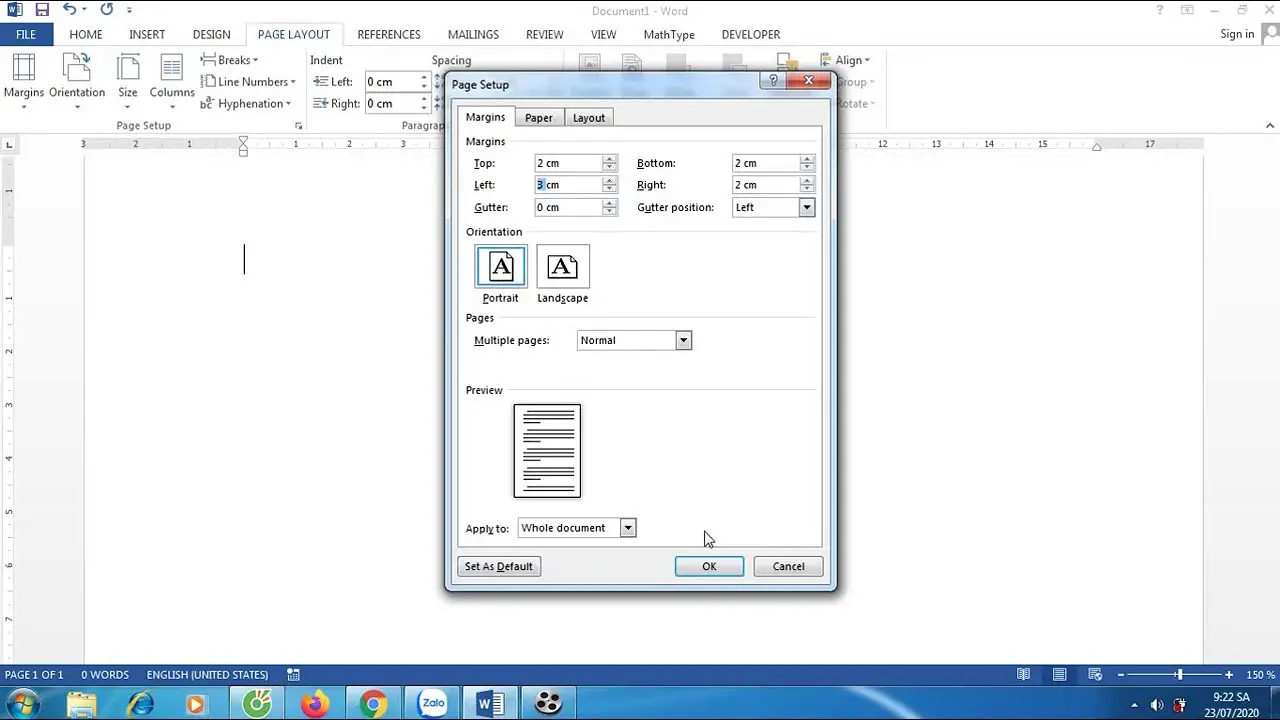1280x720 pixels.
Task: Decrease the Left margin with the down arrow
Action: (609, 189)
